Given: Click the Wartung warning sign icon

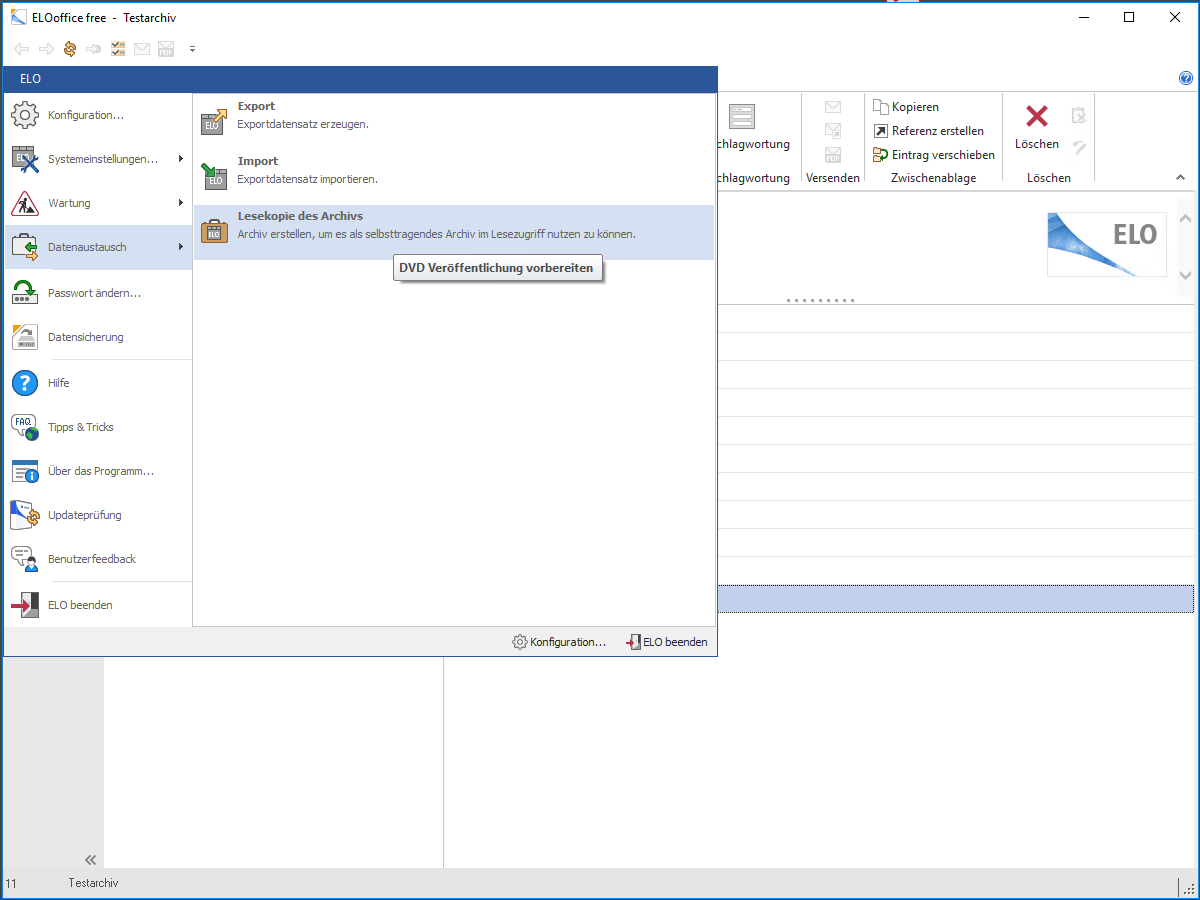Looking at the screenshot, I should click(x=25, y=203).
